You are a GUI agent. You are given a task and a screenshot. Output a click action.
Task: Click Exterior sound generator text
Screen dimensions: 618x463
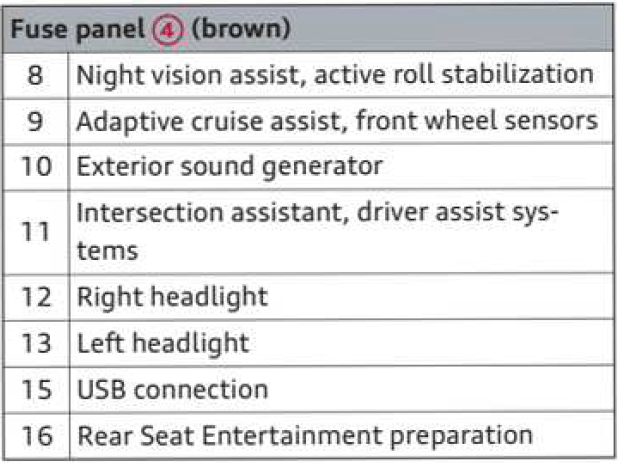point(229,167)
